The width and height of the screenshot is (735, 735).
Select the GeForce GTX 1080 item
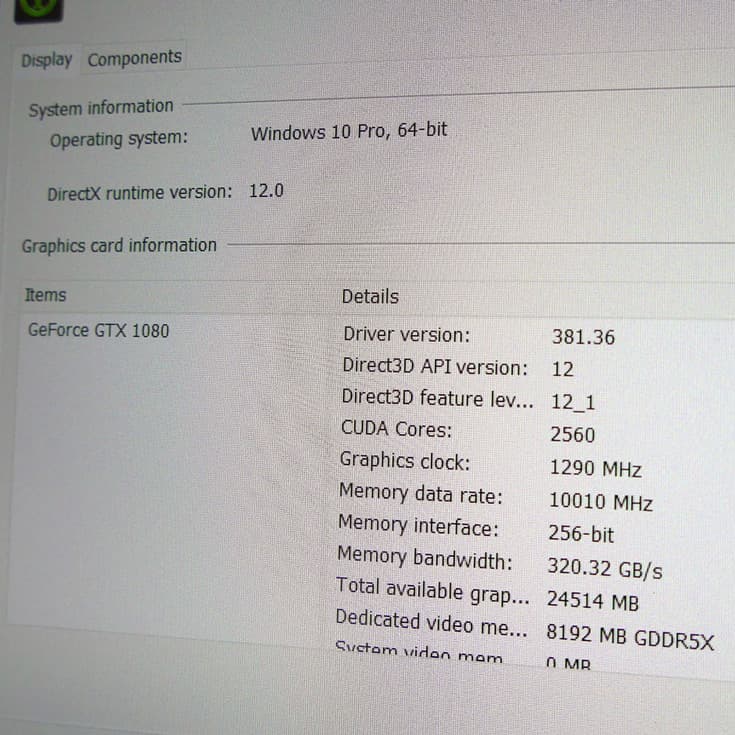click(x=98, y=330)
